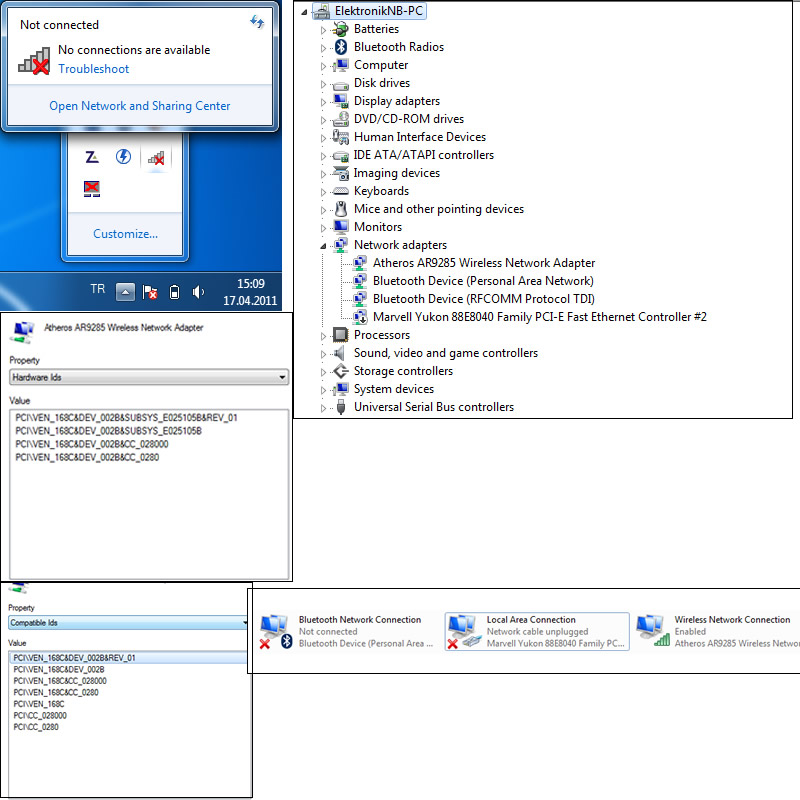
Task: Expand the Processors category
Action: [x=323, y=336]
